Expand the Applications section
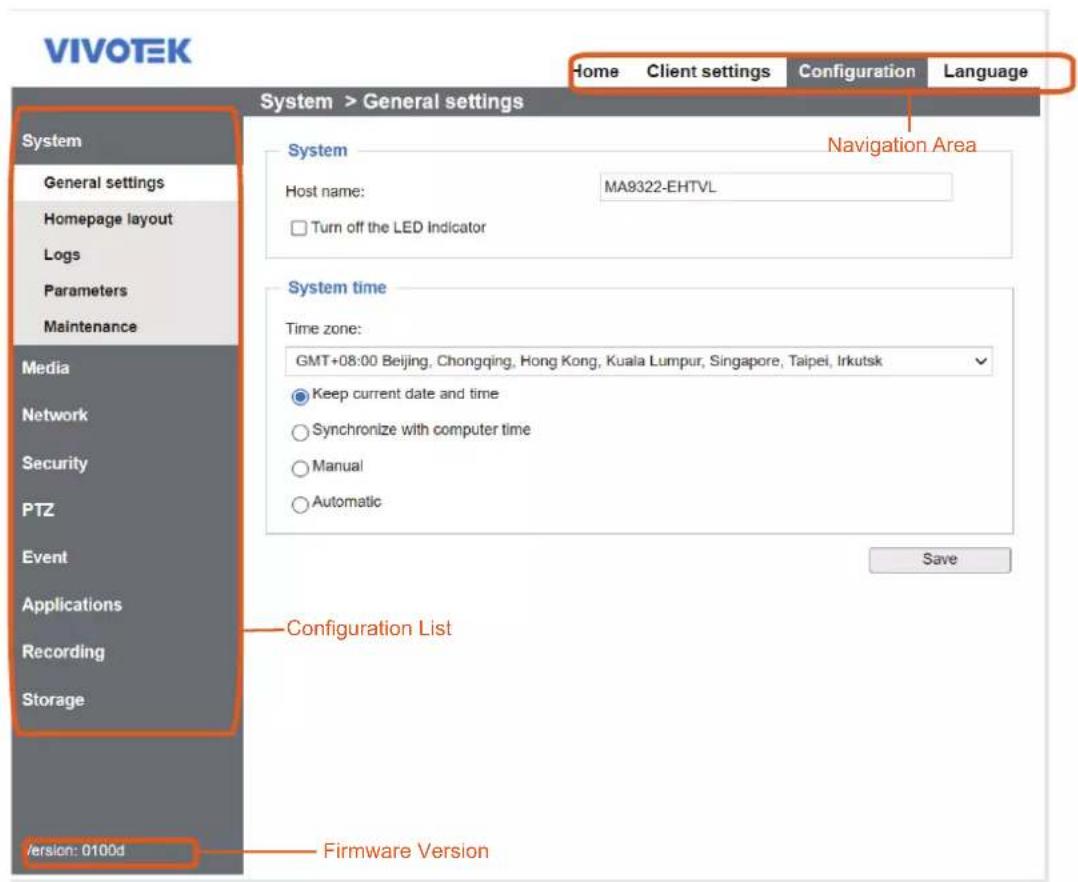Viewport: 1078px width, 882px height. pos(72,605)
